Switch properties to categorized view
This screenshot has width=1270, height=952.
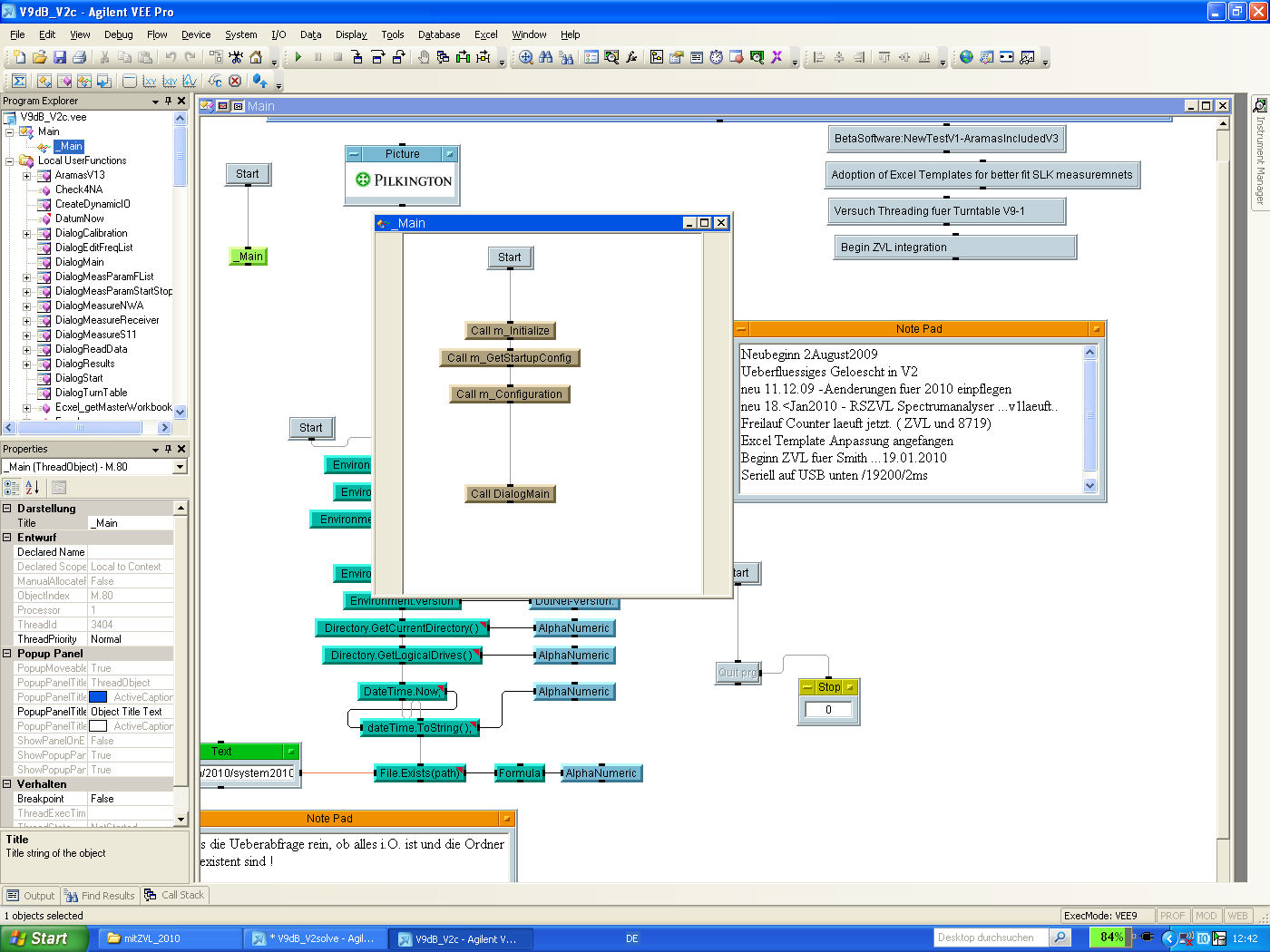pos(12,488)
